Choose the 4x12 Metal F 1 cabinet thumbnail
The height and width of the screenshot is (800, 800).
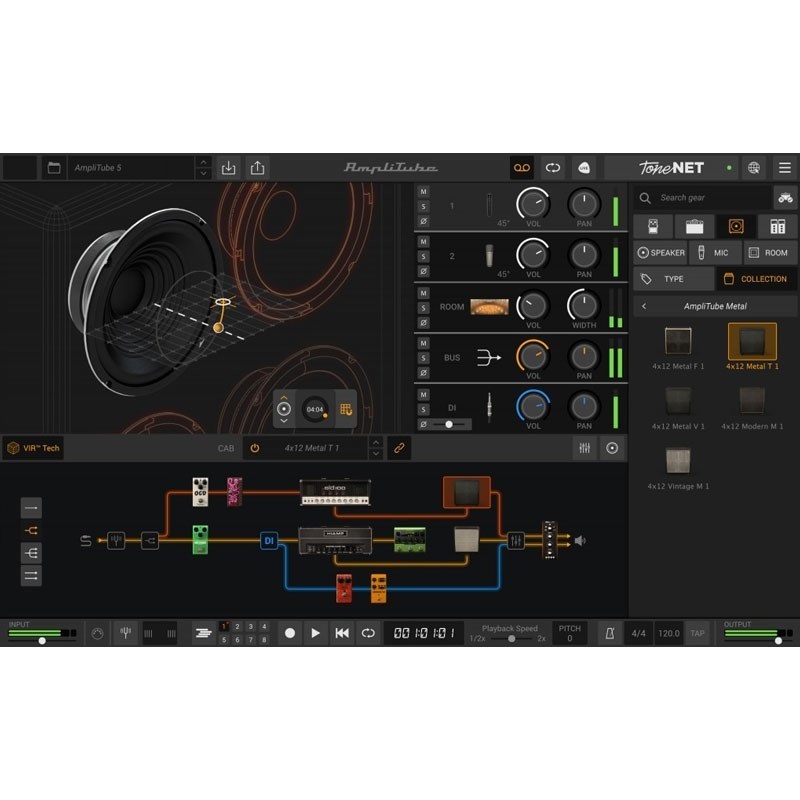[x=678, y=342]
